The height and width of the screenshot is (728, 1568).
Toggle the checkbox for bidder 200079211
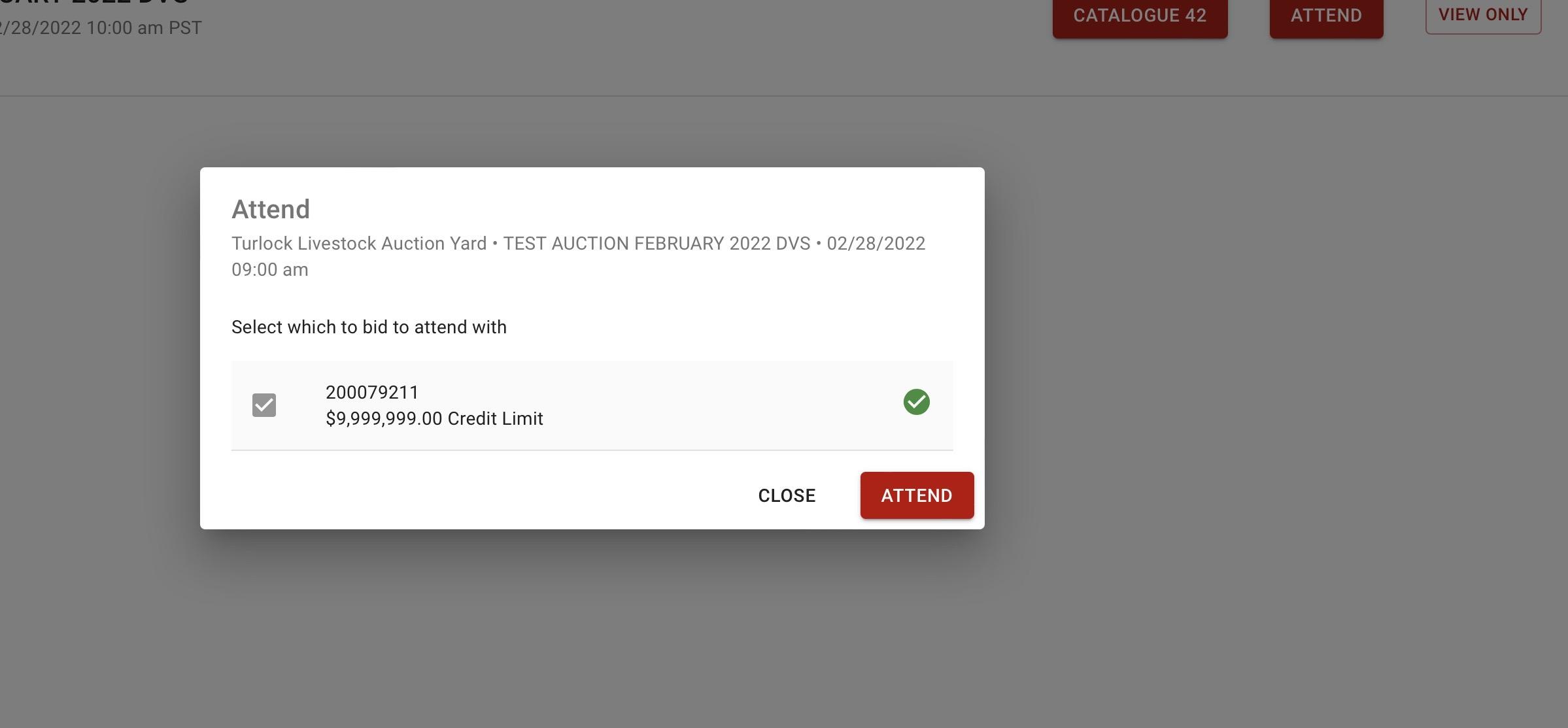(264, 405)
